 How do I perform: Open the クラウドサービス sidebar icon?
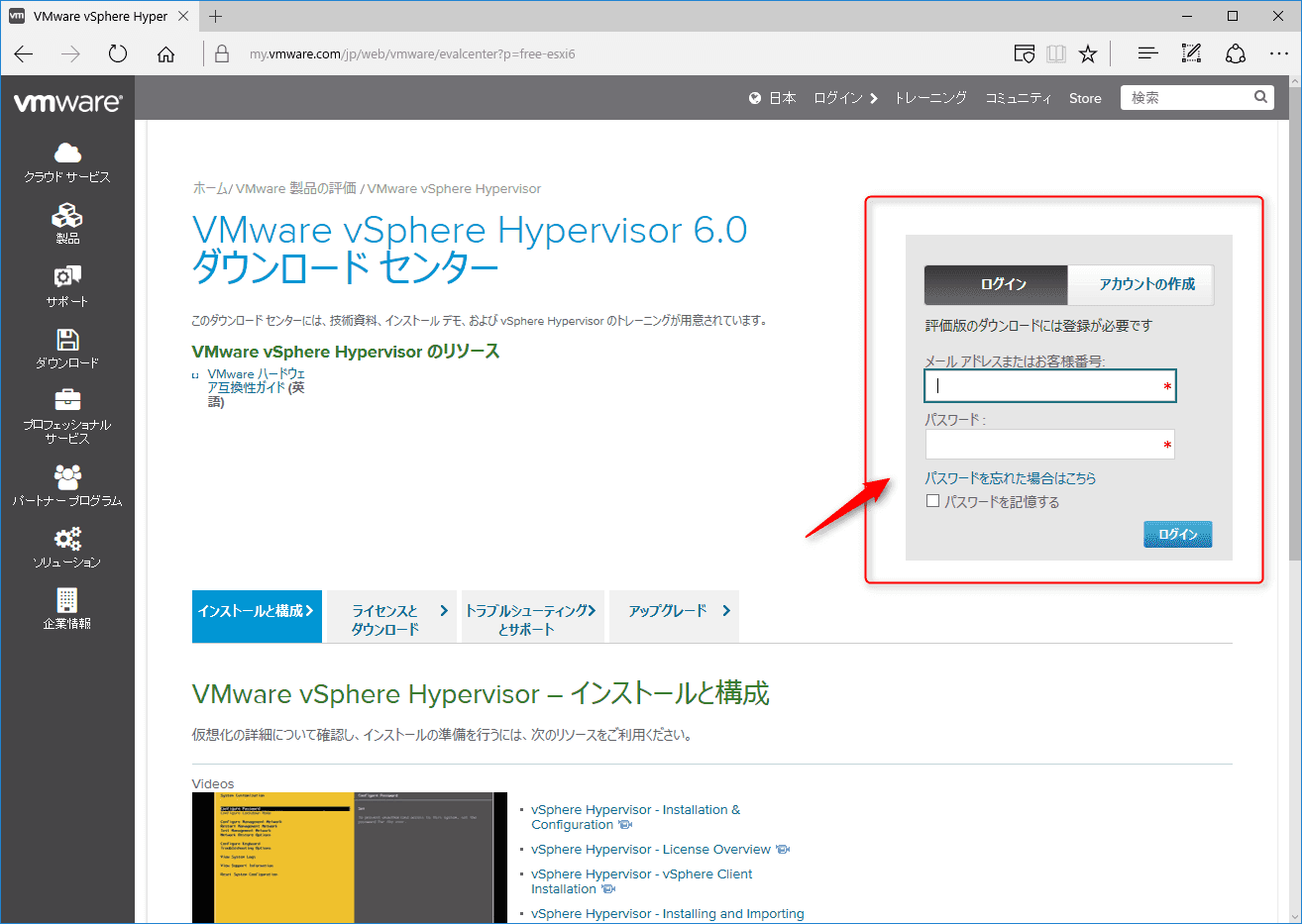tap(66, 161)
